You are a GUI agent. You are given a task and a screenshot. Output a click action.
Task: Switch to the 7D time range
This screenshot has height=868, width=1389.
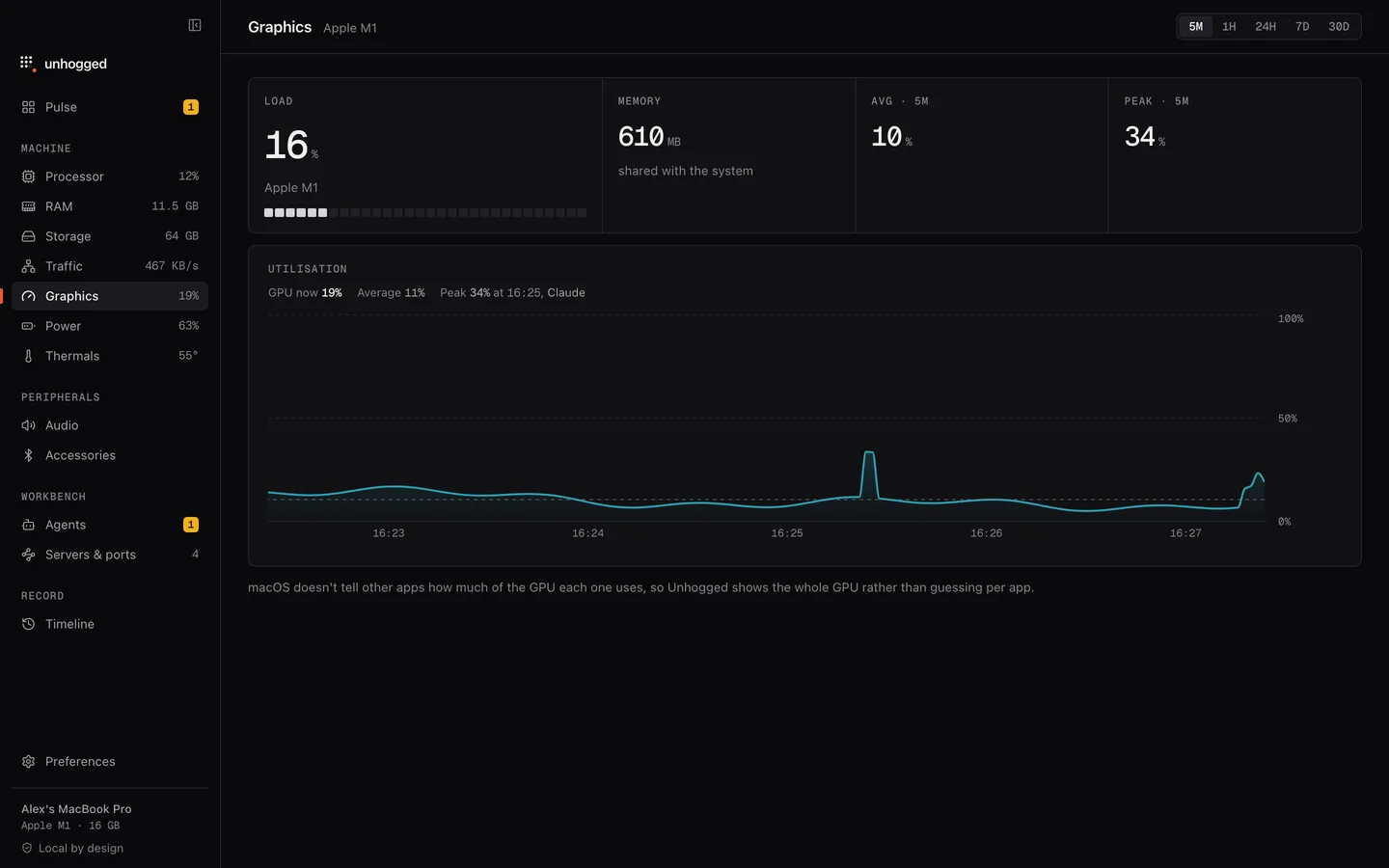tap(1302, 27)
